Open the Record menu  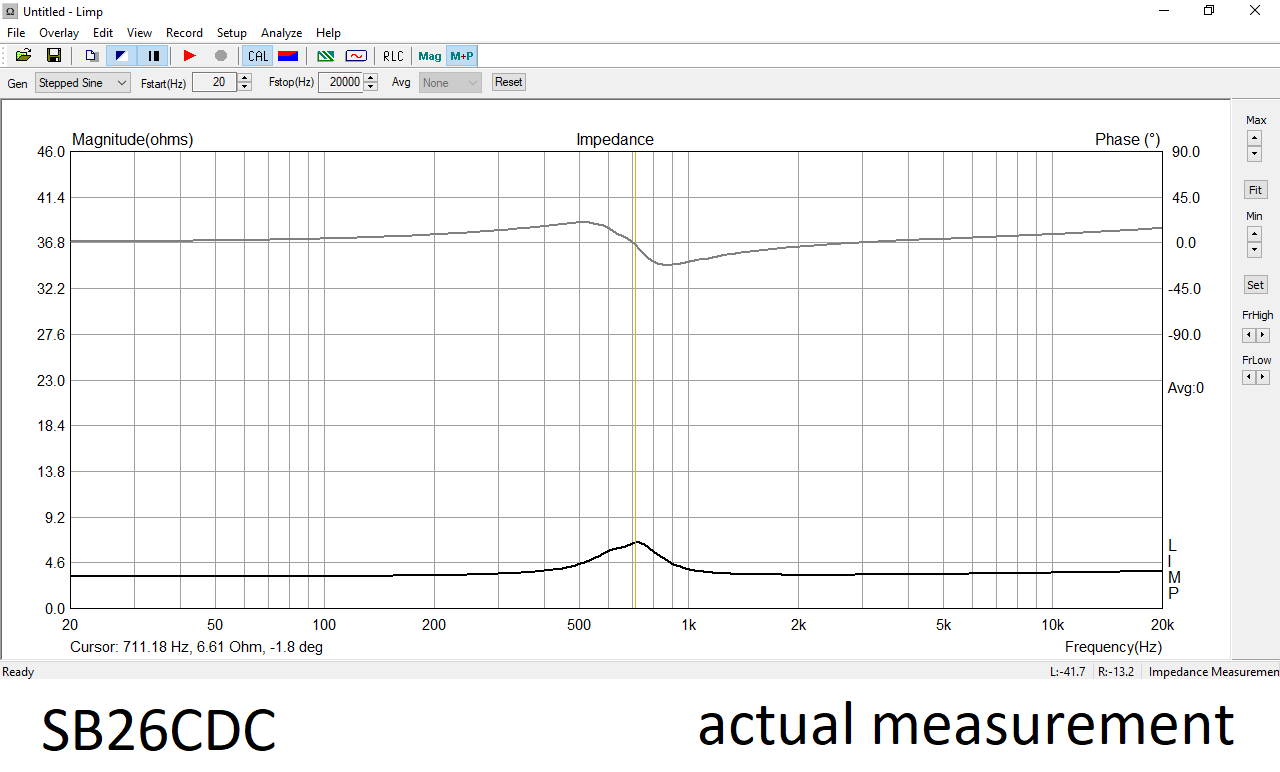184,33
